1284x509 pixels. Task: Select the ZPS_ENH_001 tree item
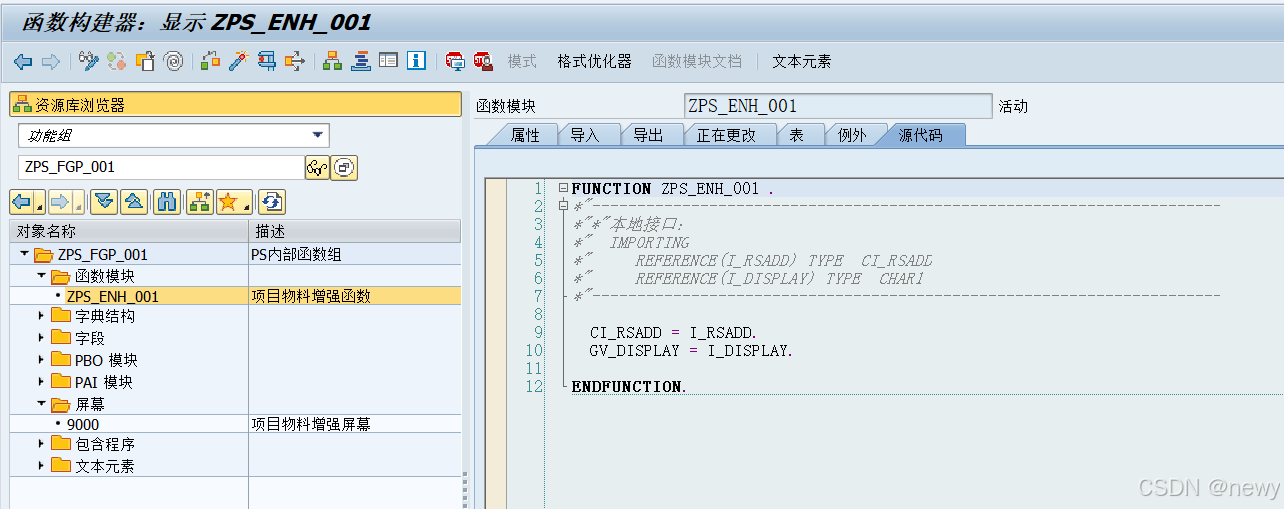(x=112, y=296)
